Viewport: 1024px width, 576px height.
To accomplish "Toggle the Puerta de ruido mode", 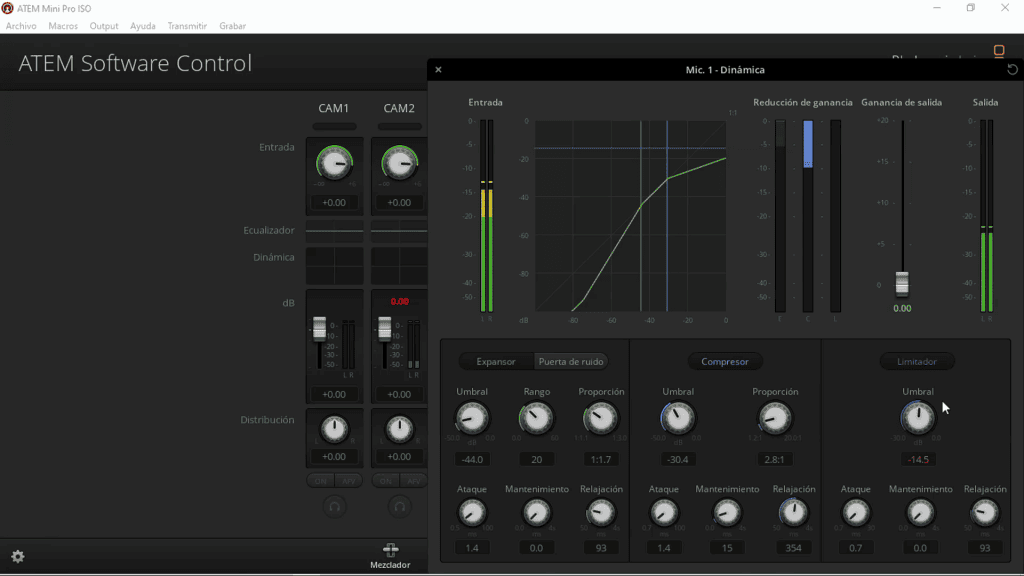I will tap(571, 361).
